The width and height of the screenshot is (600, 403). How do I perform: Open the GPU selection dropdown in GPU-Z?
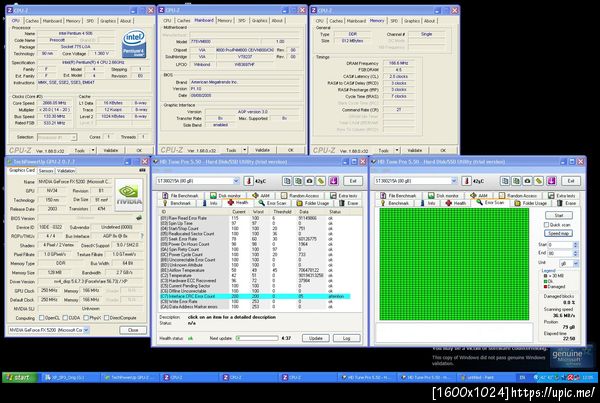coord(86,330)
